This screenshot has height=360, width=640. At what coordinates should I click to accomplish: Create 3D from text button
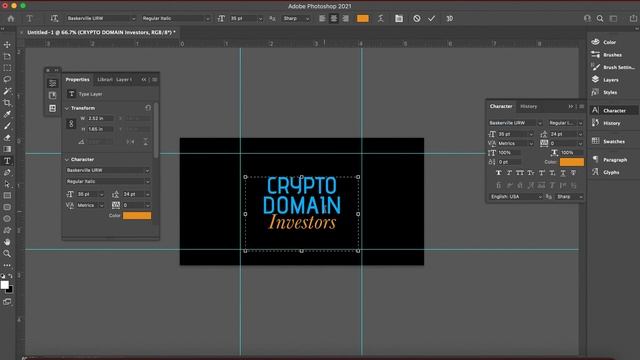[449, 18]
